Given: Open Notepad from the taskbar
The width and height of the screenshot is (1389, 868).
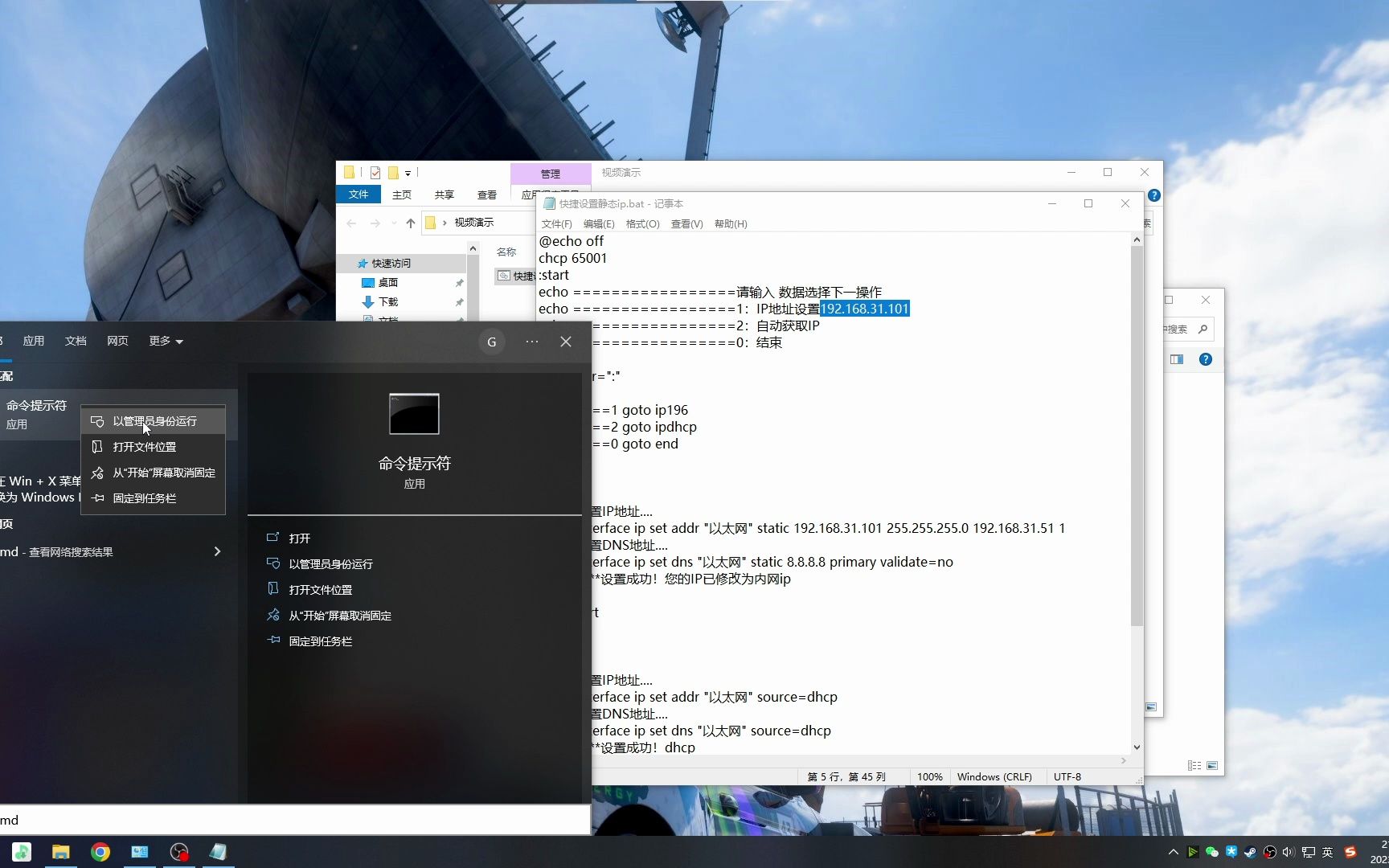Looking at the screenshot, I should pyautogui.click(x=219, y=852).
